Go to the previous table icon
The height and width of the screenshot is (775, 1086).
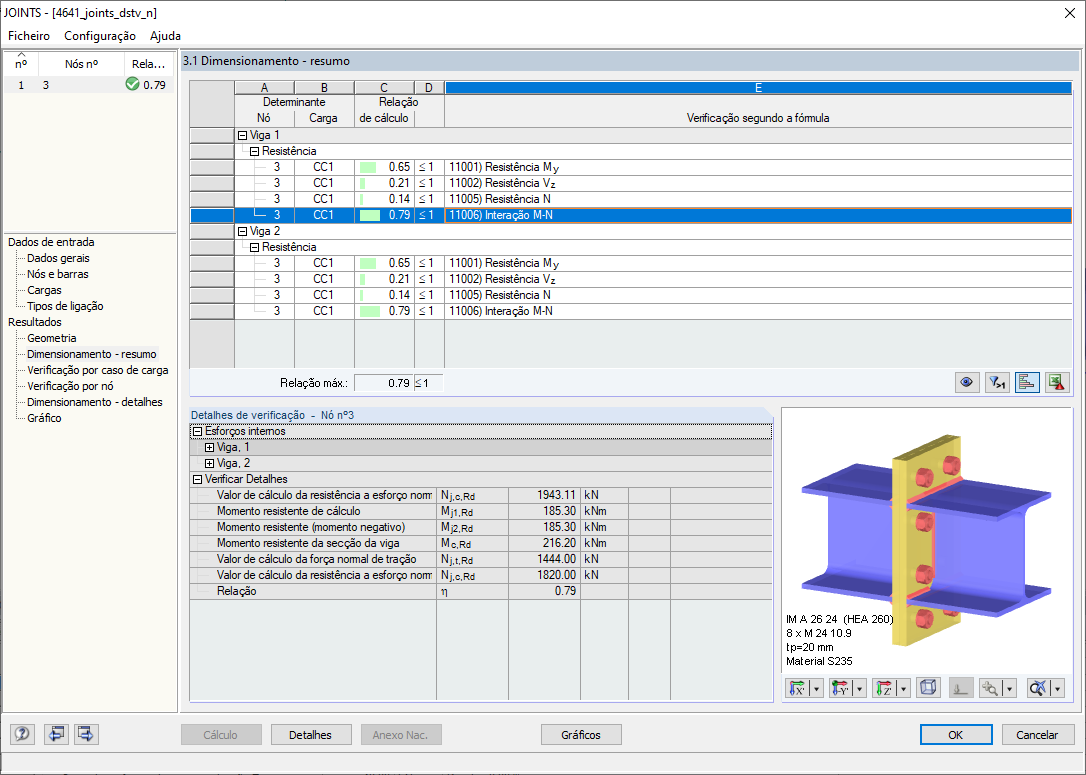[56, 734]
